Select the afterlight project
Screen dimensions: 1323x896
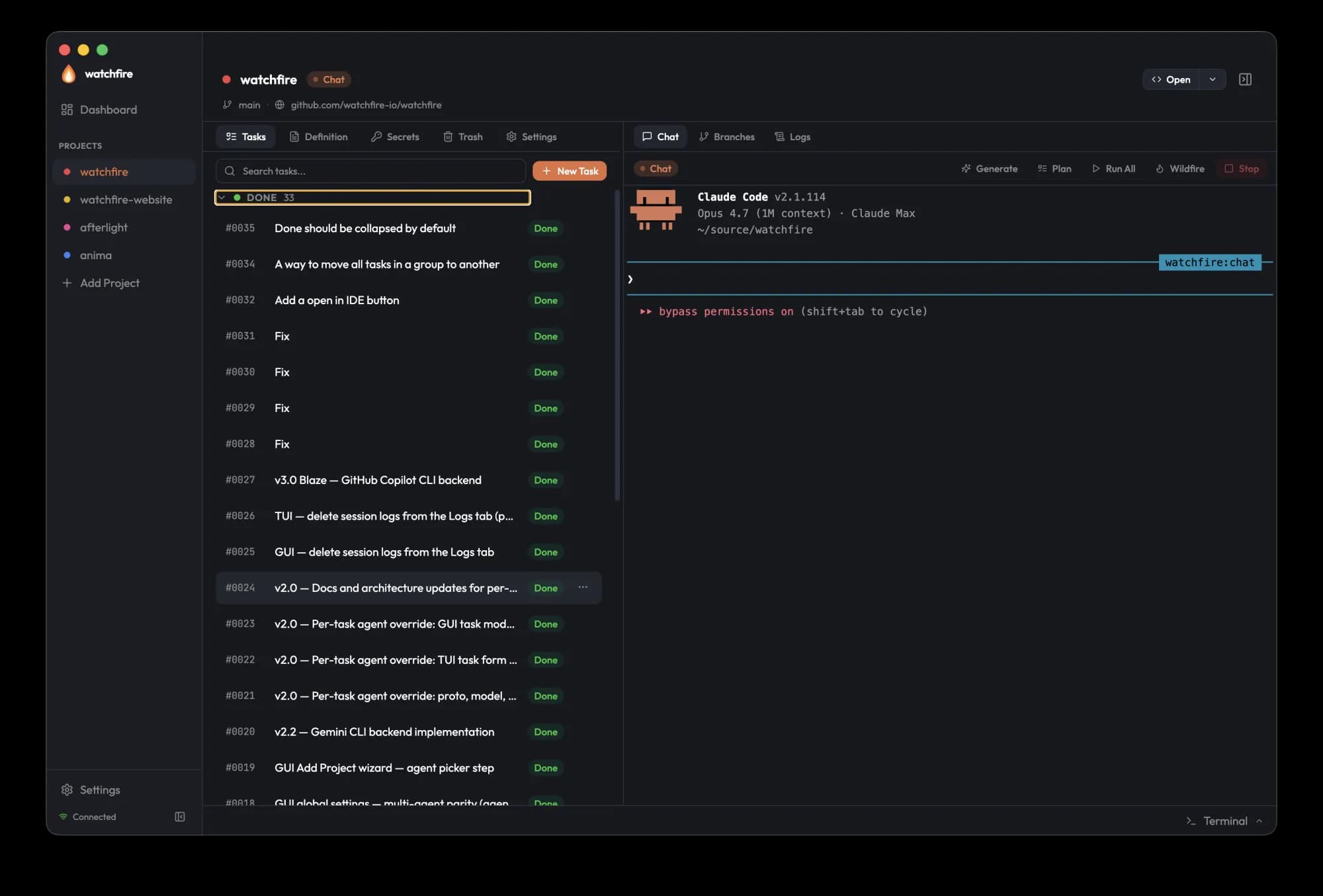124,227
